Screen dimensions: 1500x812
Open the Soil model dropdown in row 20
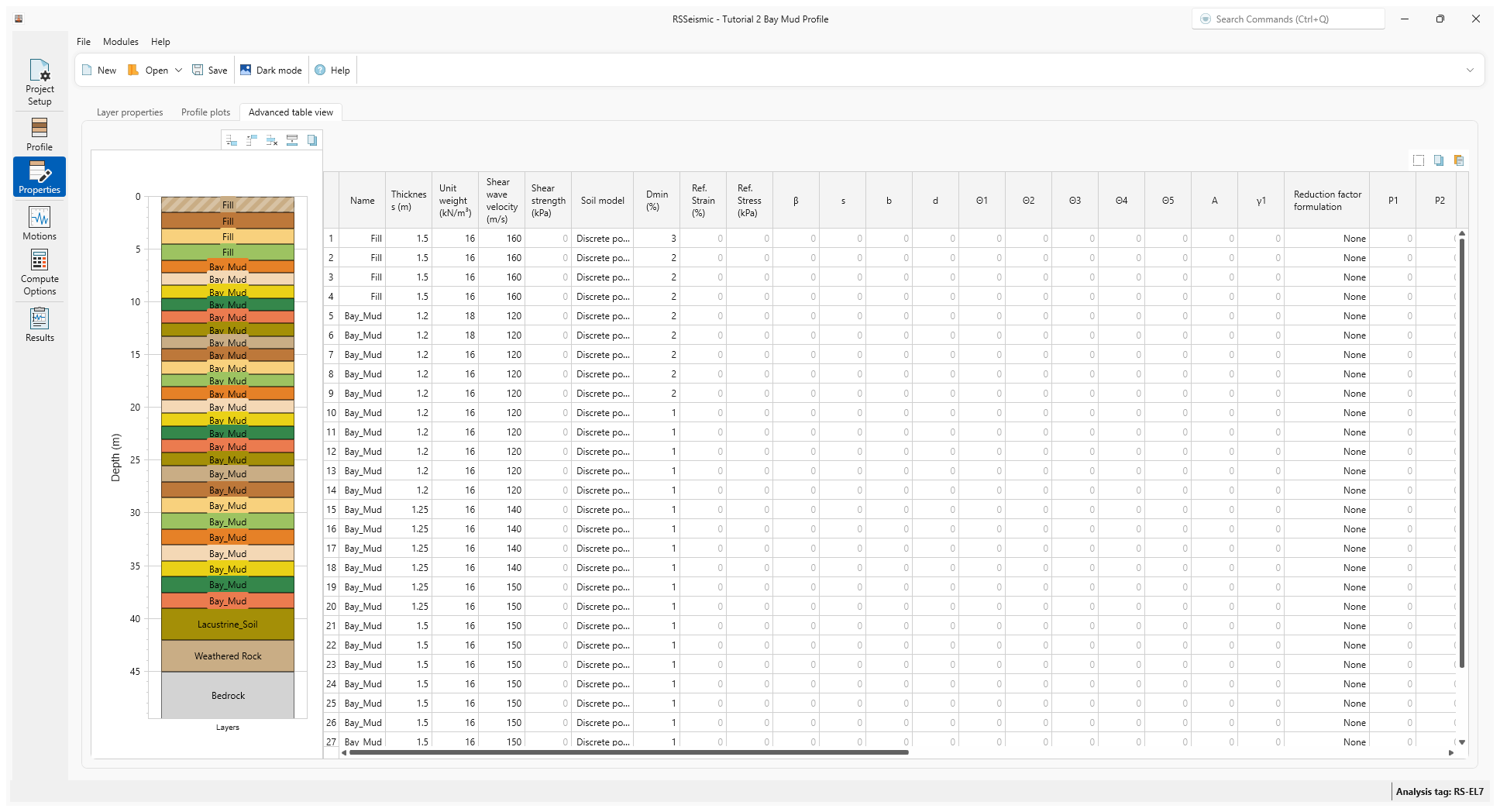[x=603, y=607]
